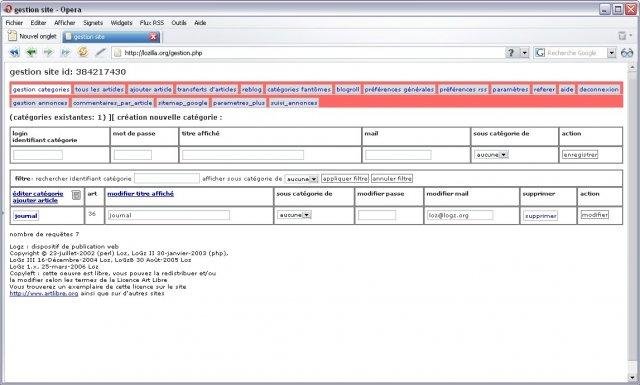Open préférences générales link
This screenshot has width=640, height=385.
pyautogui.click(x=399, y=89)
